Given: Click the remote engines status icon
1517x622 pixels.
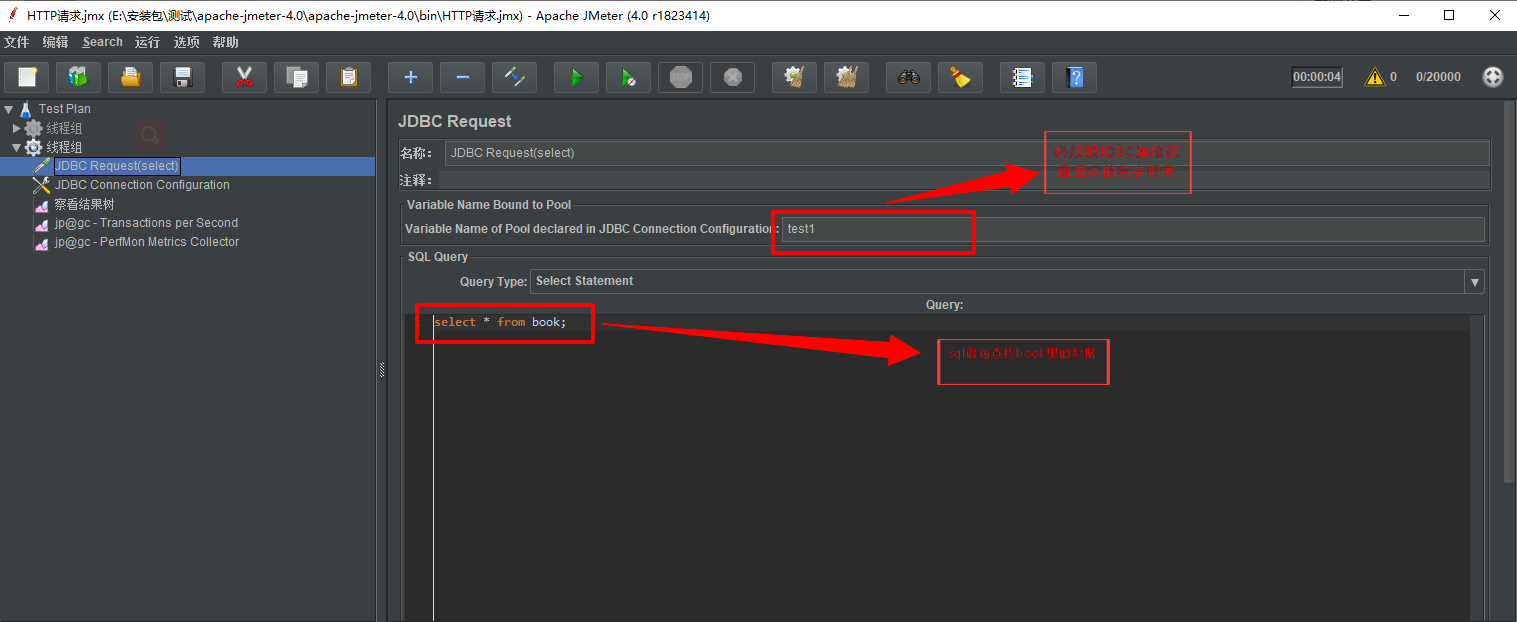Looking at the screenshot, I should click(1492, 77).
